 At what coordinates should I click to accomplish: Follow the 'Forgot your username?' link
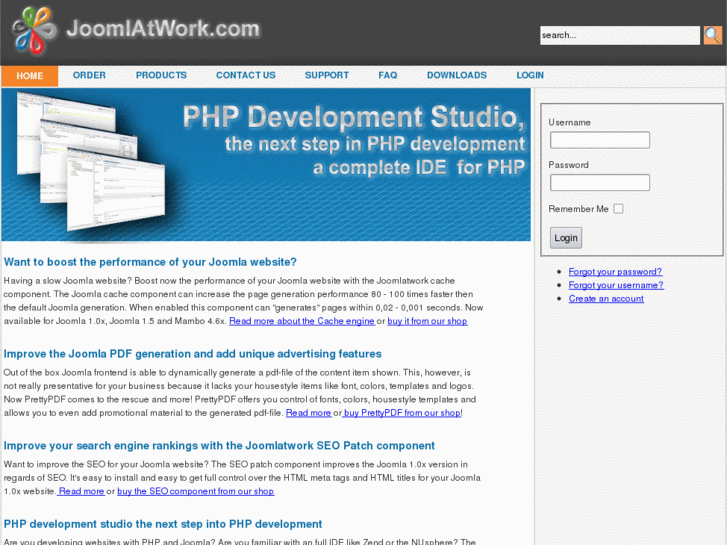pos(616,285)
